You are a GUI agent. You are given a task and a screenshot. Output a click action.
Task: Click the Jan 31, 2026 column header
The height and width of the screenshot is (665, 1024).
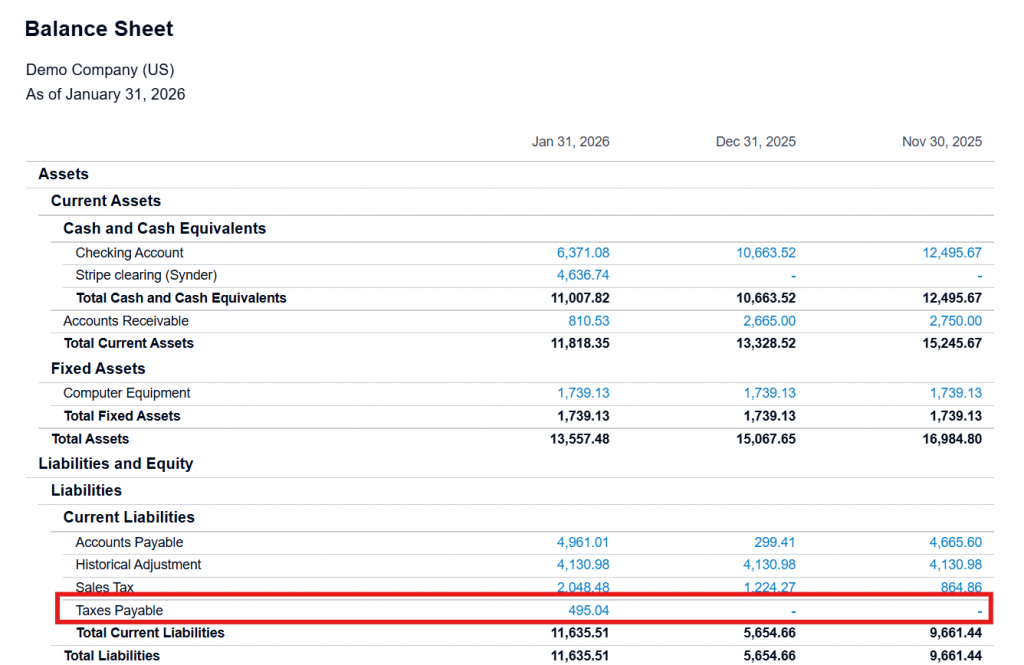coord(570,142)
